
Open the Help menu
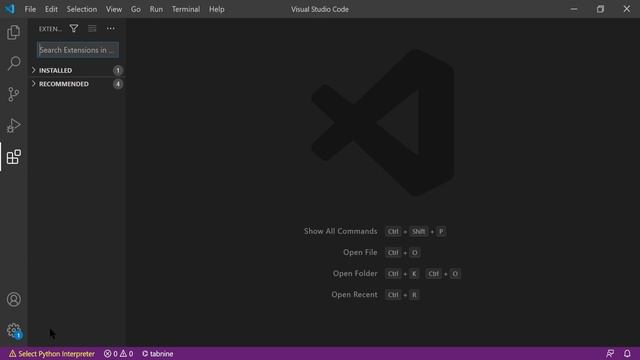click(x=217, y=9)
